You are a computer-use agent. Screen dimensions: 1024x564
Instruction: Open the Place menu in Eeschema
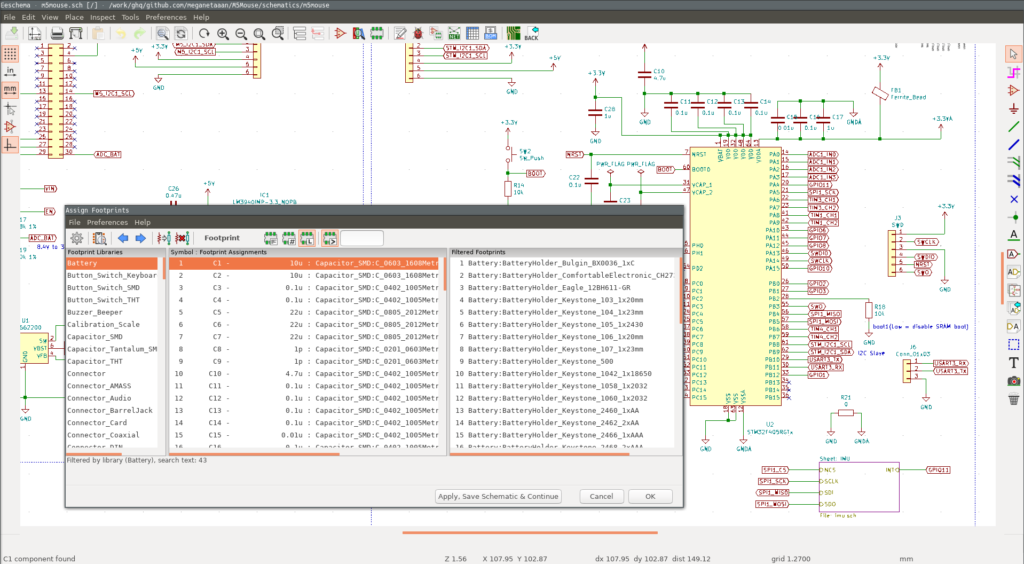(74, 17)
